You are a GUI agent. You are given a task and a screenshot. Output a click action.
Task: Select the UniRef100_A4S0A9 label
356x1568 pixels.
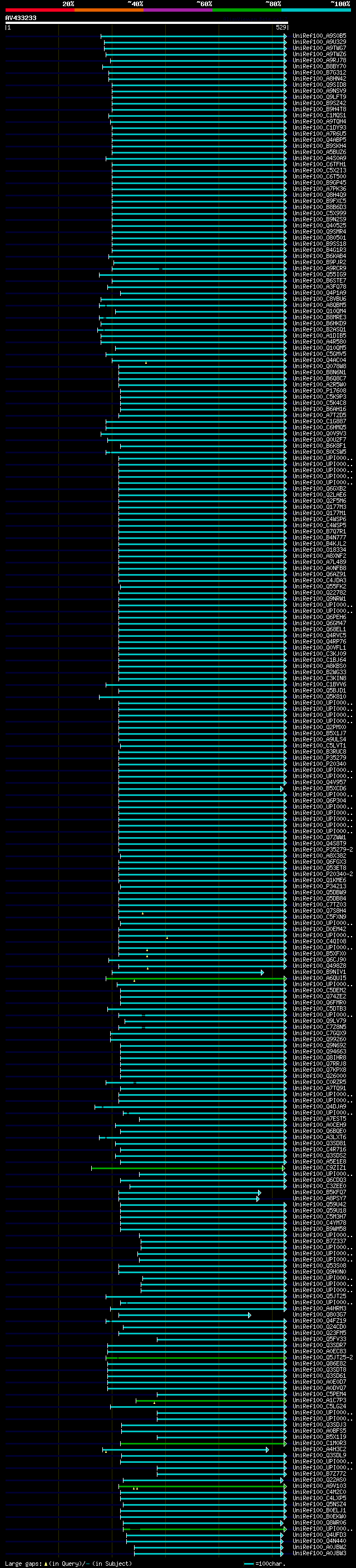click(x=319, y=159)
